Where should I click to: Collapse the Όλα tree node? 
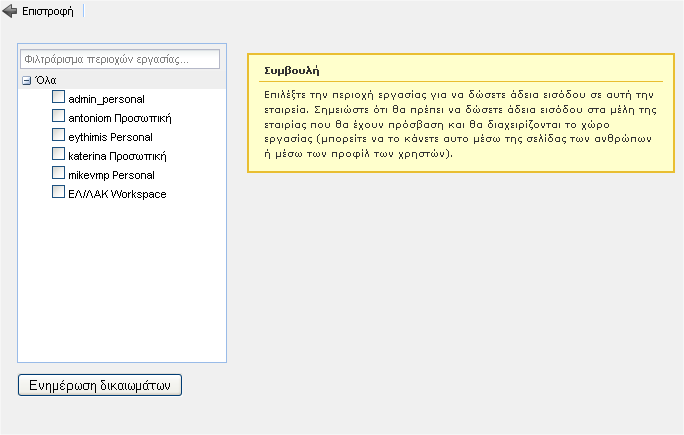27,81
